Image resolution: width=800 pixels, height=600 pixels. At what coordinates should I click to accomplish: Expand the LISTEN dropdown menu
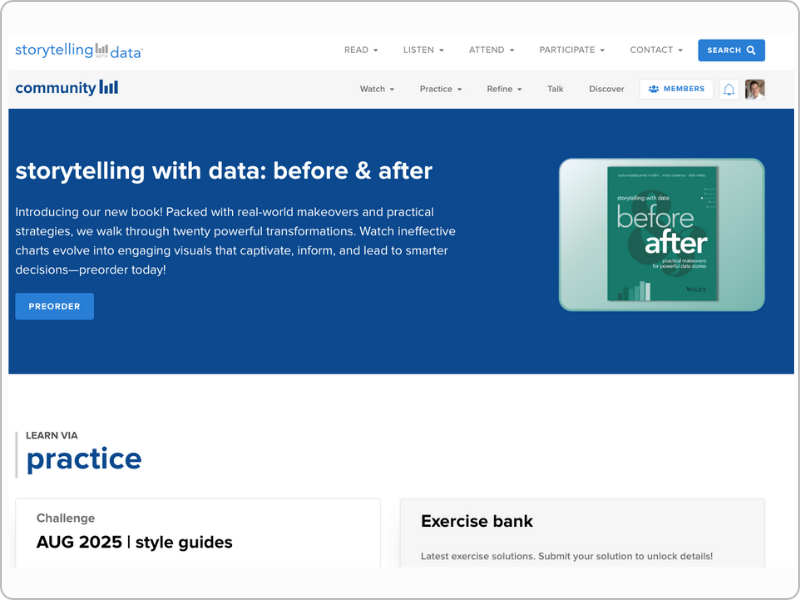(423, 50)
